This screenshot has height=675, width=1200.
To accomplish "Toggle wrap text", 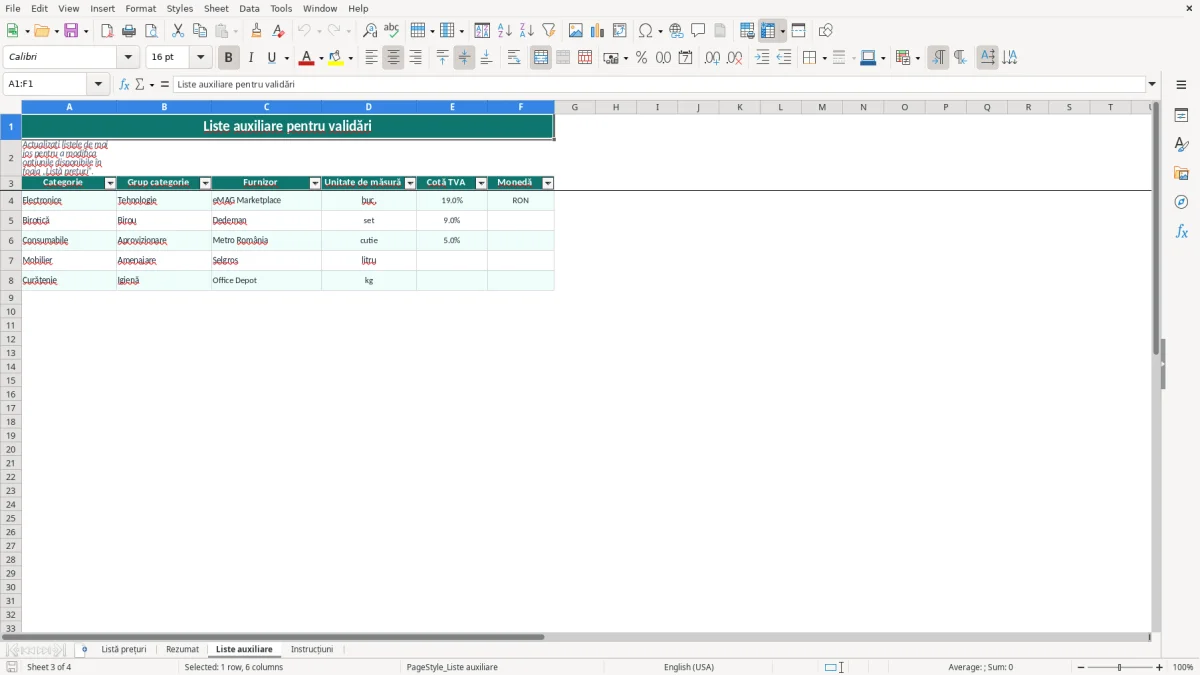I will coord(514,58).
